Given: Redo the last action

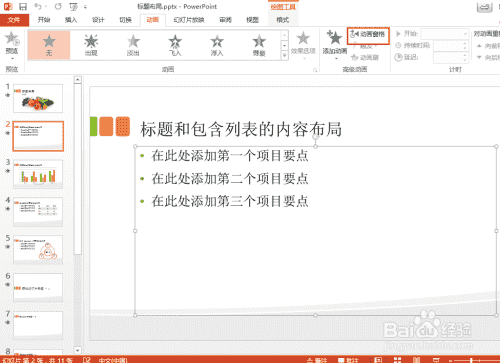Looking at the screenshot, I should (58, 6).
